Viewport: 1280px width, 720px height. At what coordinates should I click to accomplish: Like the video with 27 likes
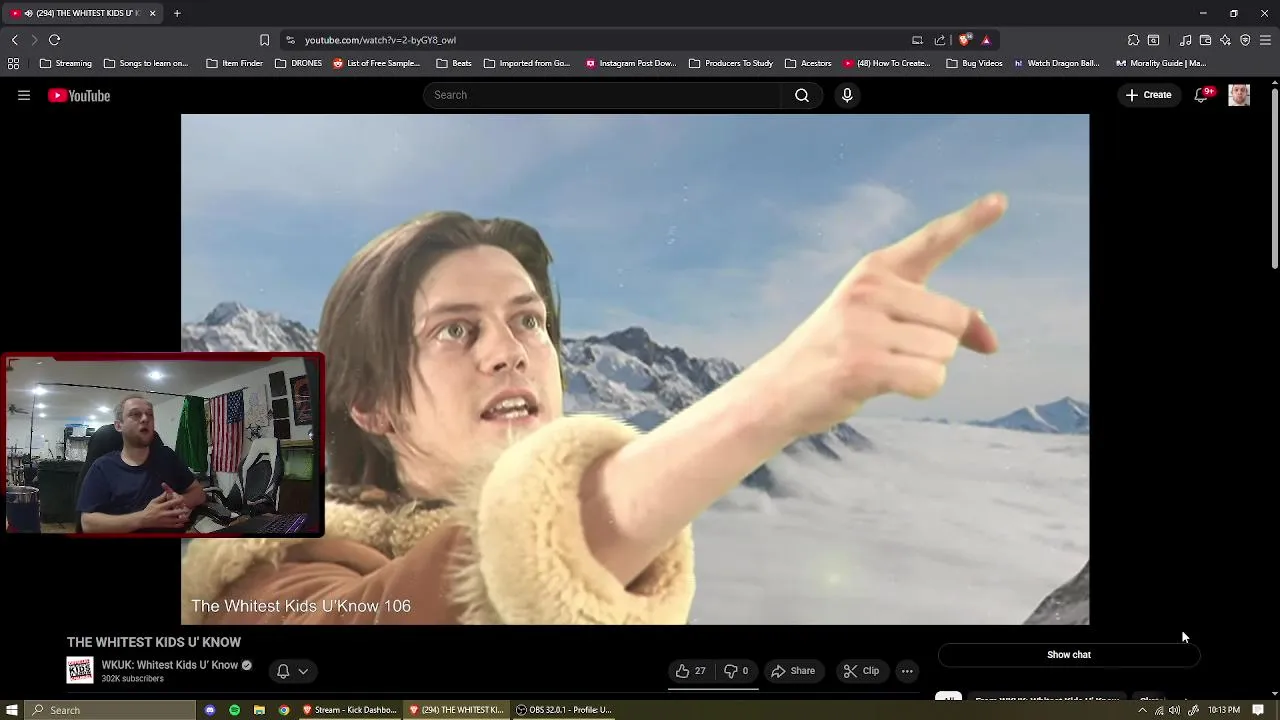(x=691, y=671)
